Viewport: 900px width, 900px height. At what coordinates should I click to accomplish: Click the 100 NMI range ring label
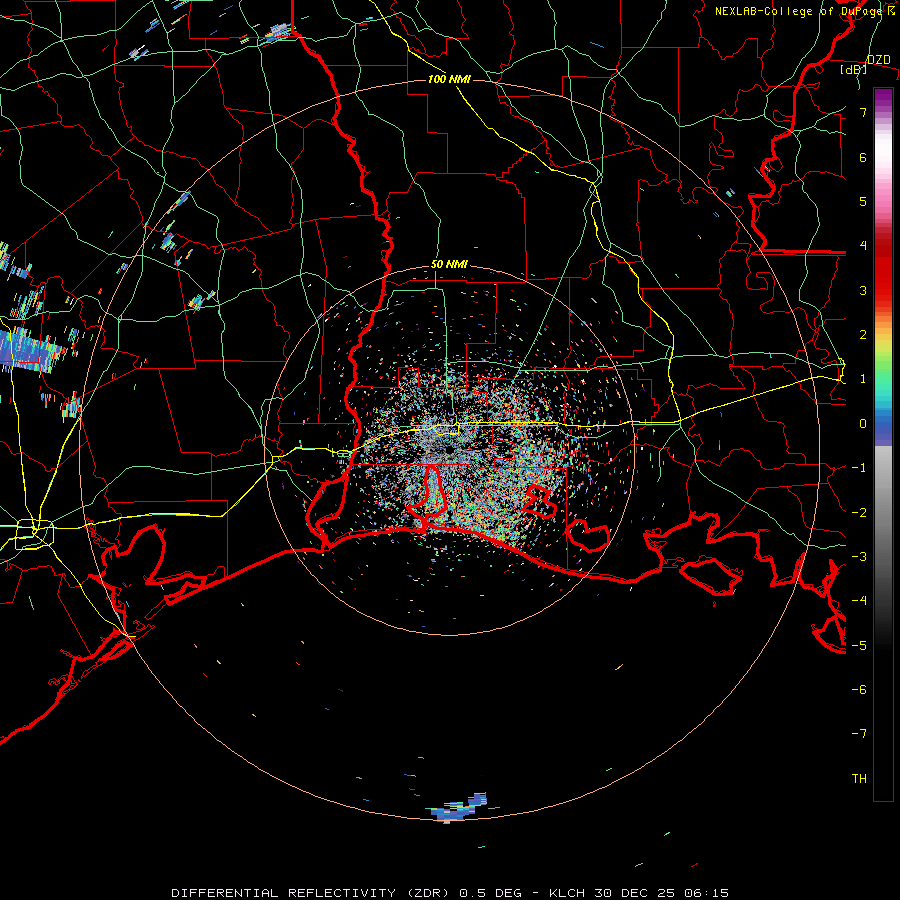click(449, 79)
